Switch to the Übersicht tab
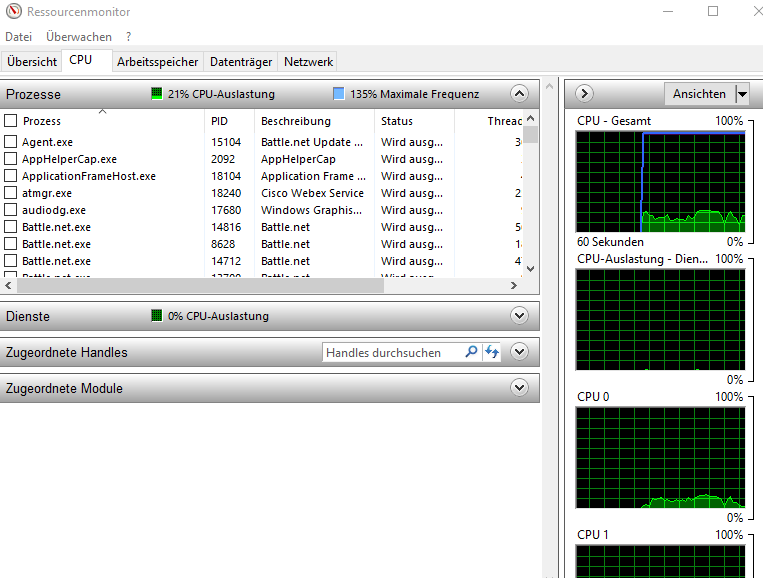This screenshot has width=763, height=578. click(32, 62)
